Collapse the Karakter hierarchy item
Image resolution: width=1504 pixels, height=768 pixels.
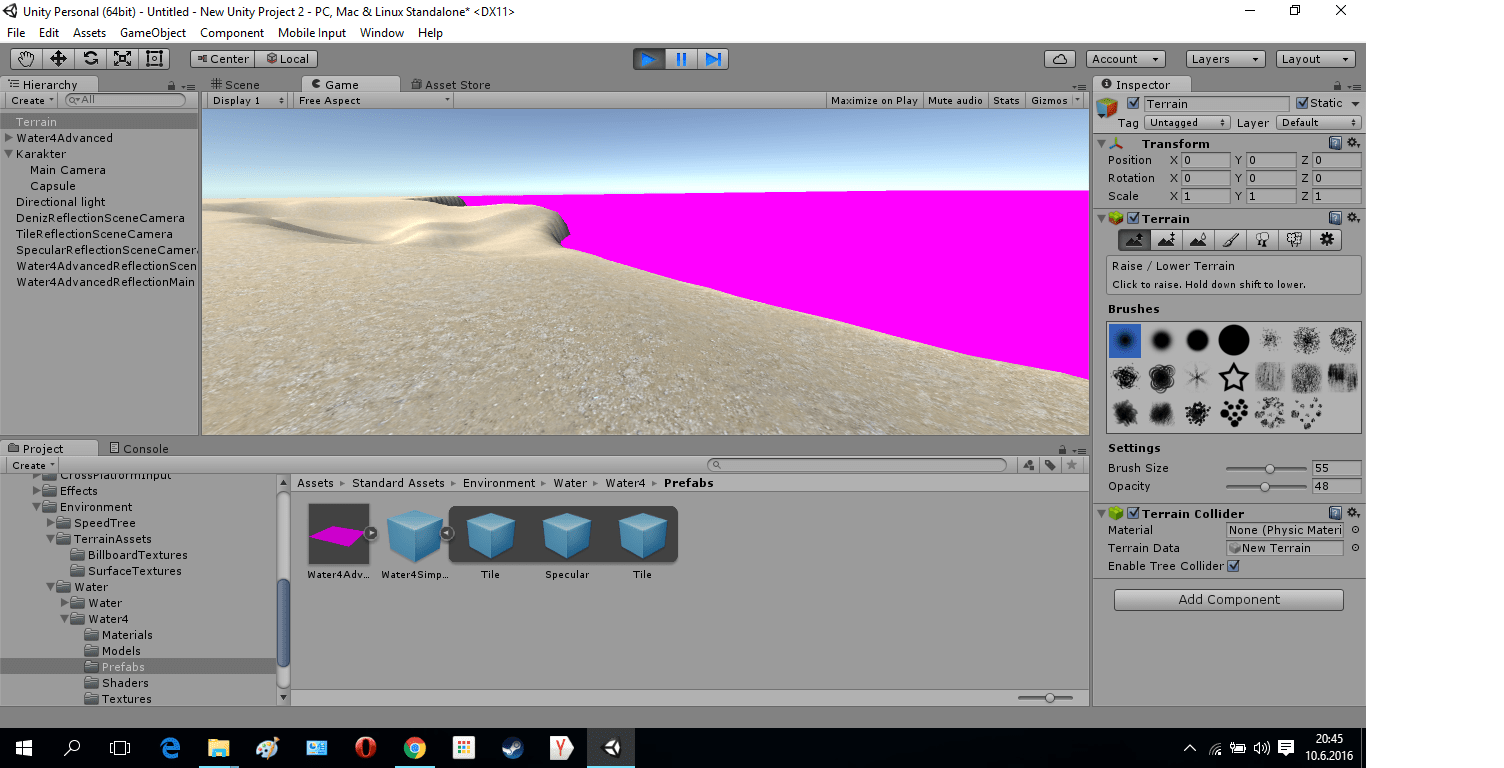9,154
